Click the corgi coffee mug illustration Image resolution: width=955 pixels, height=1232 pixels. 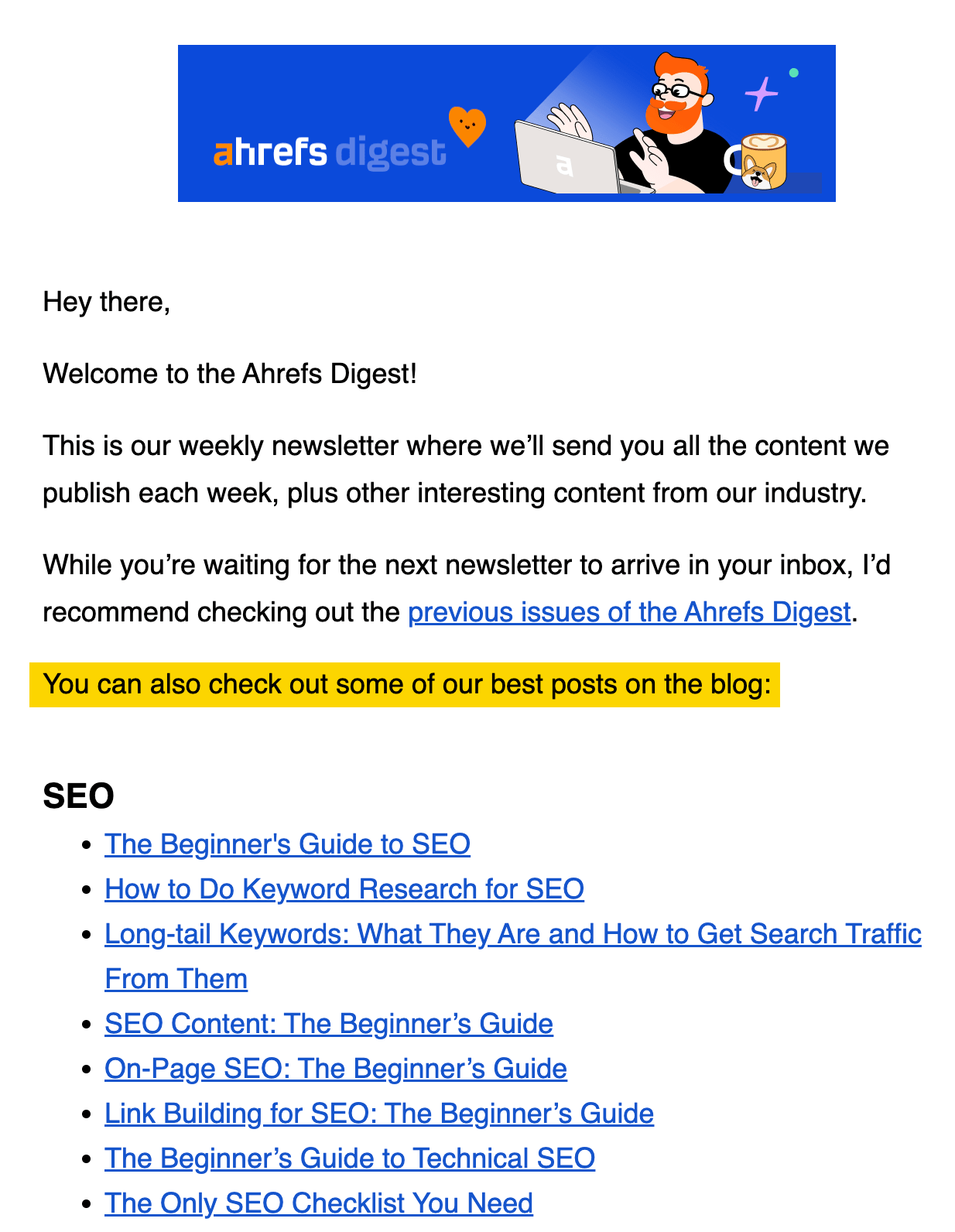pos(762,163)
